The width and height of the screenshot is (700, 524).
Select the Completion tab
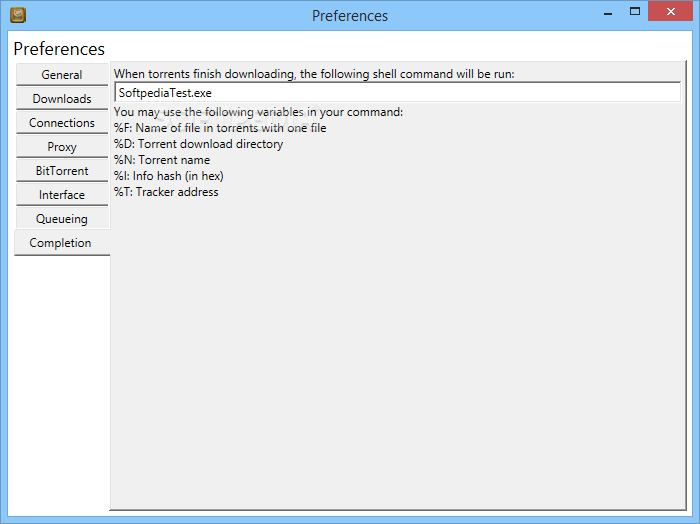tap(62, 243)
